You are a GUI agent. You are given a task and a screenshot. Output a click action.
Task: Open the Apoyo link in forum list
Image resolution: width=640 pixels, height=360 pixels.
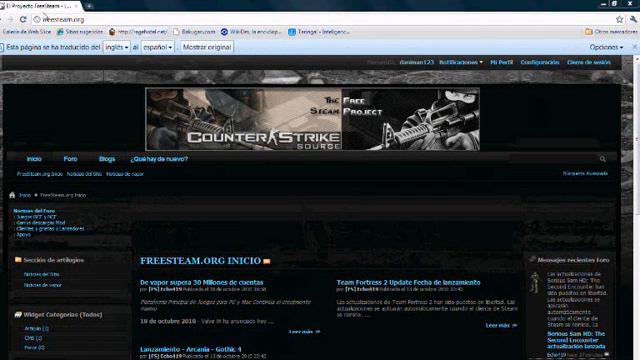click(23, 234)
